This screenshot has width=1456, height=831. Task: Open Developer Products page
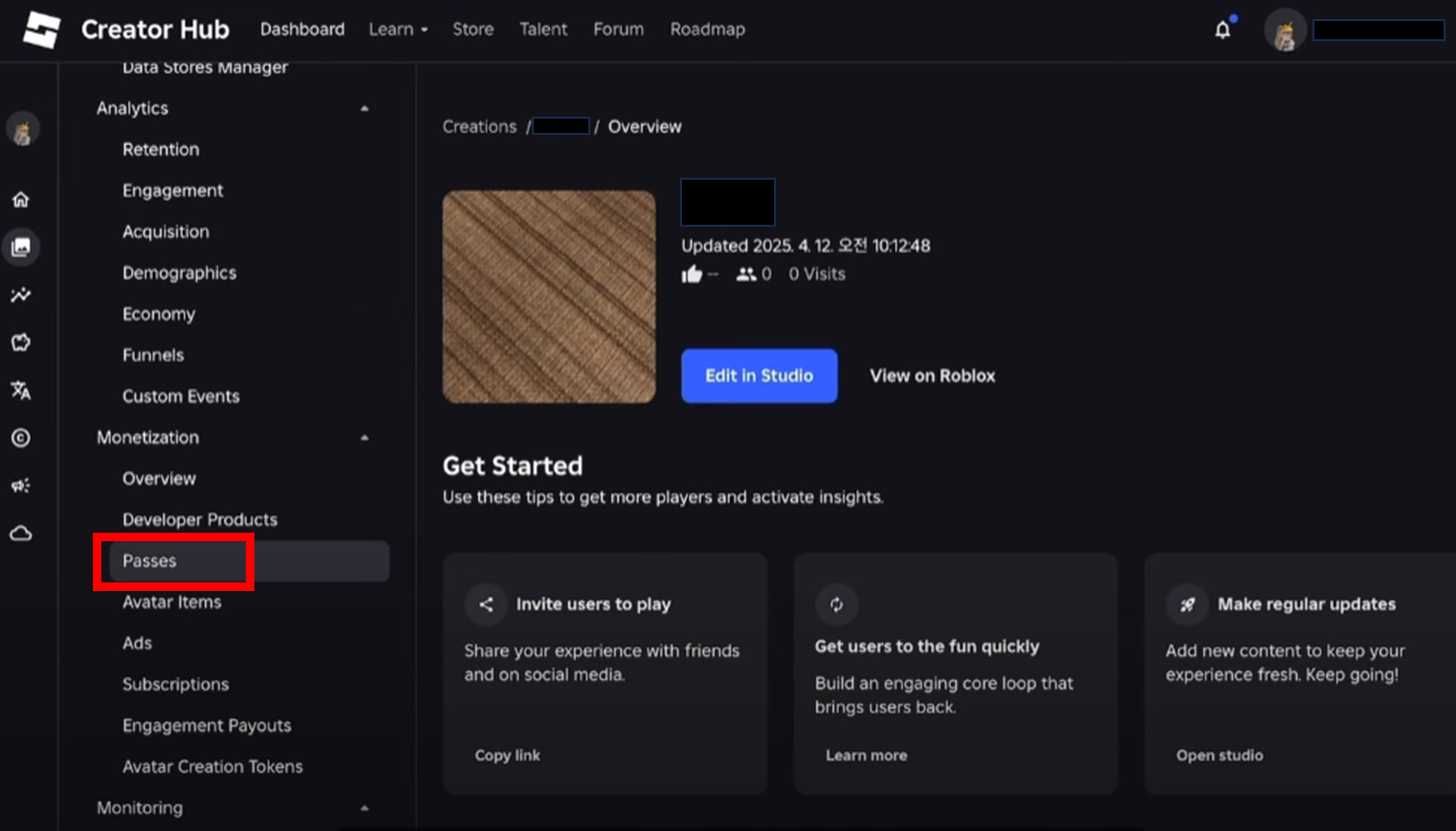(x=200, y=519)
